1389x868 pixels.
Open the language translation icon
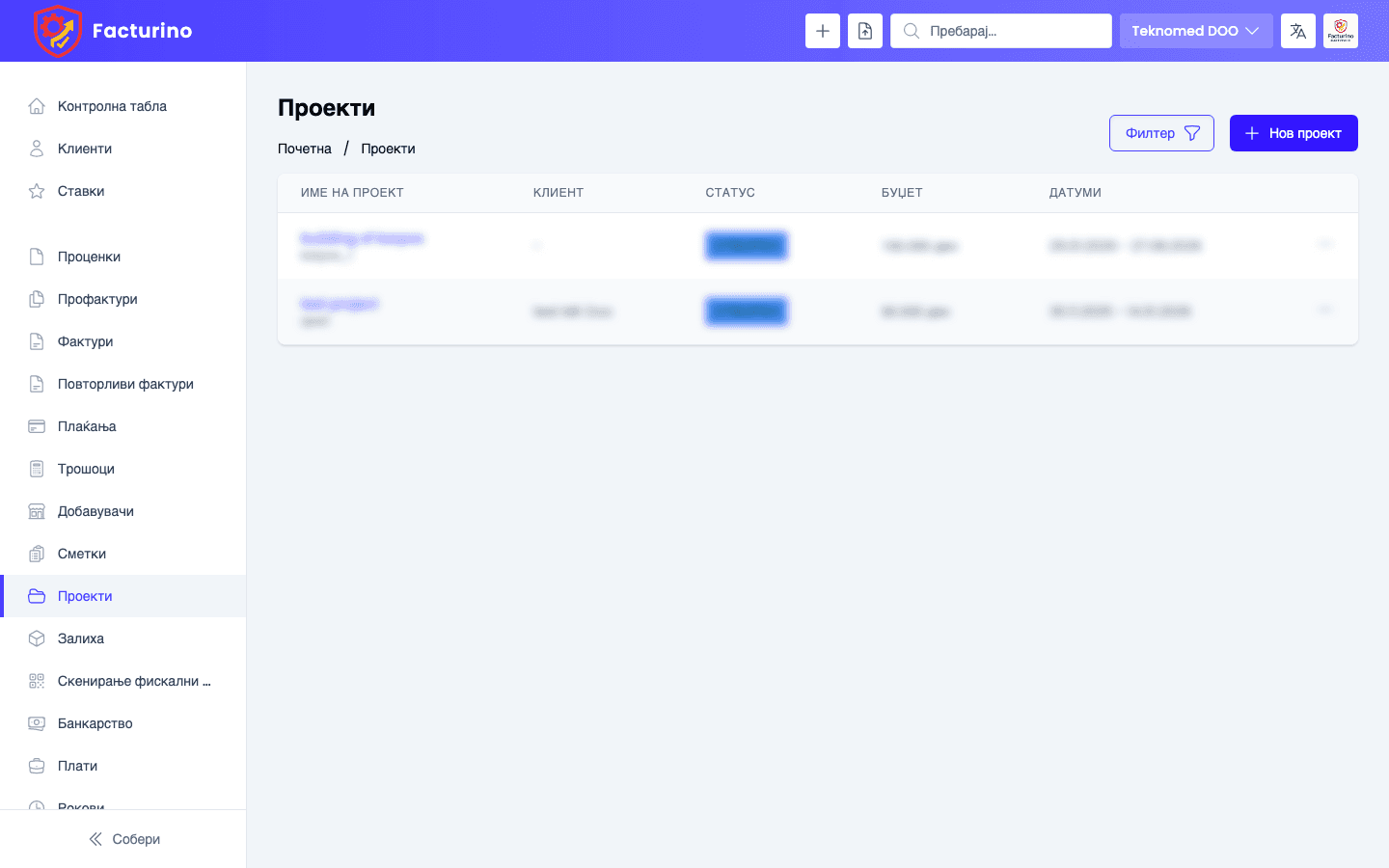[1297, 30]
